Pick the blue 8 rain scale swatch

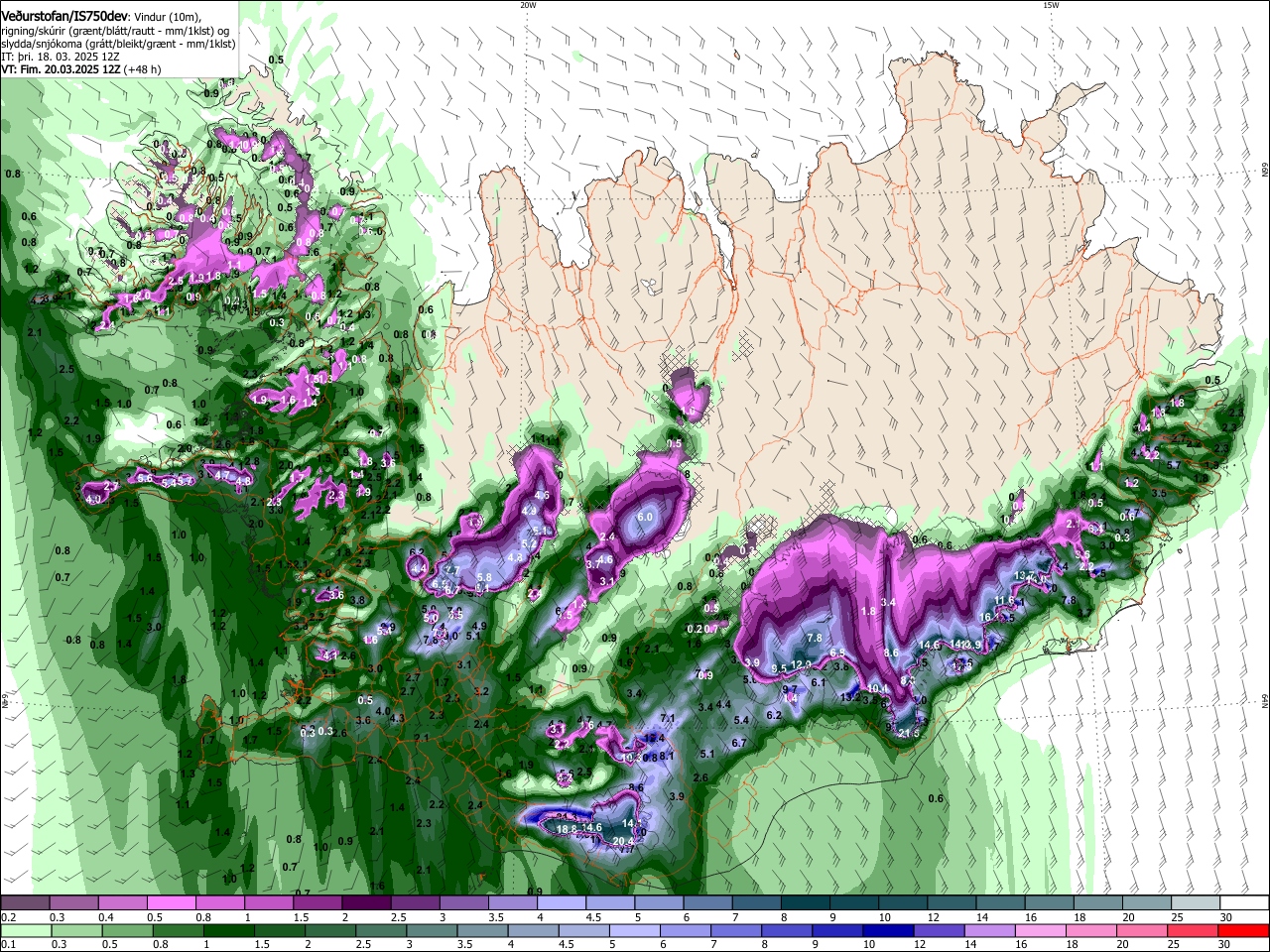(x=787, y=930)
